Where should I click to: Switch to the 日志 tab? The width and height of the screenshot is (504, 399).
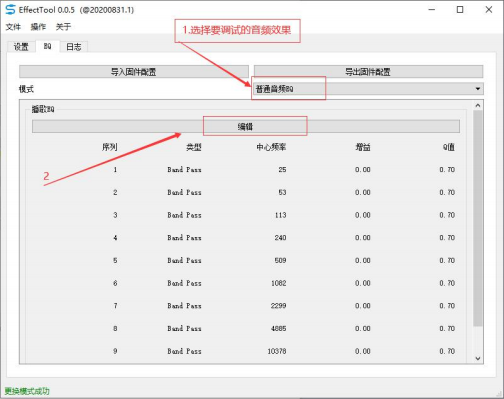[x=74, y=47]
